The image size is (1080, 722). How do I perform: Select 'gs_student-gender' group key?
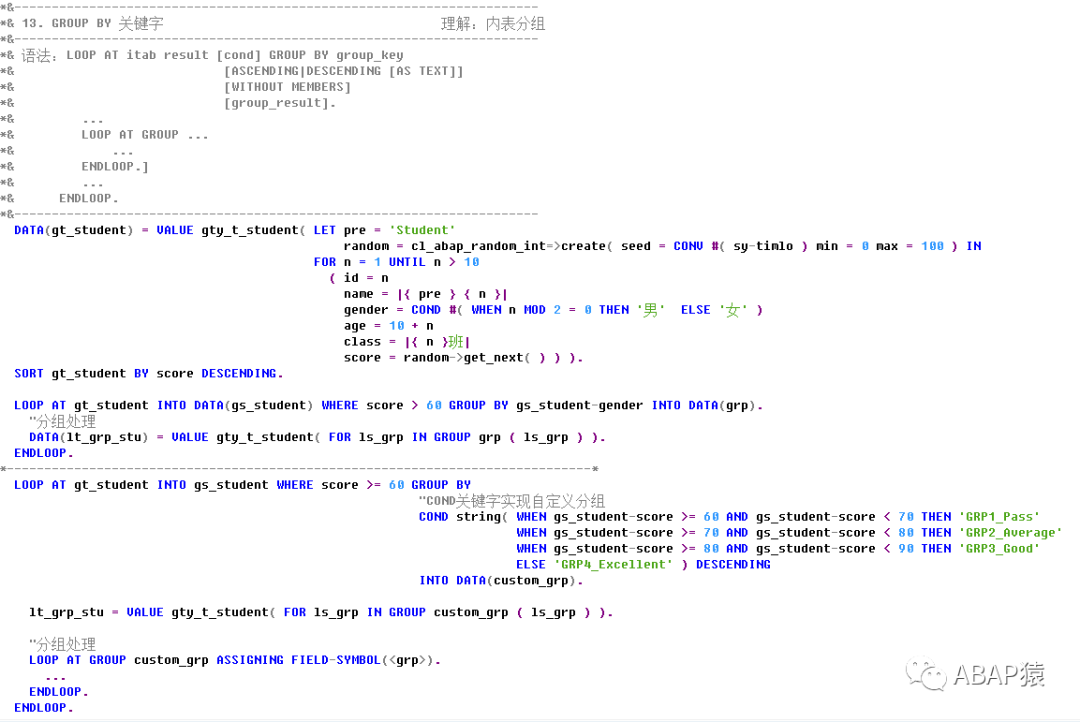coord(579,405)
